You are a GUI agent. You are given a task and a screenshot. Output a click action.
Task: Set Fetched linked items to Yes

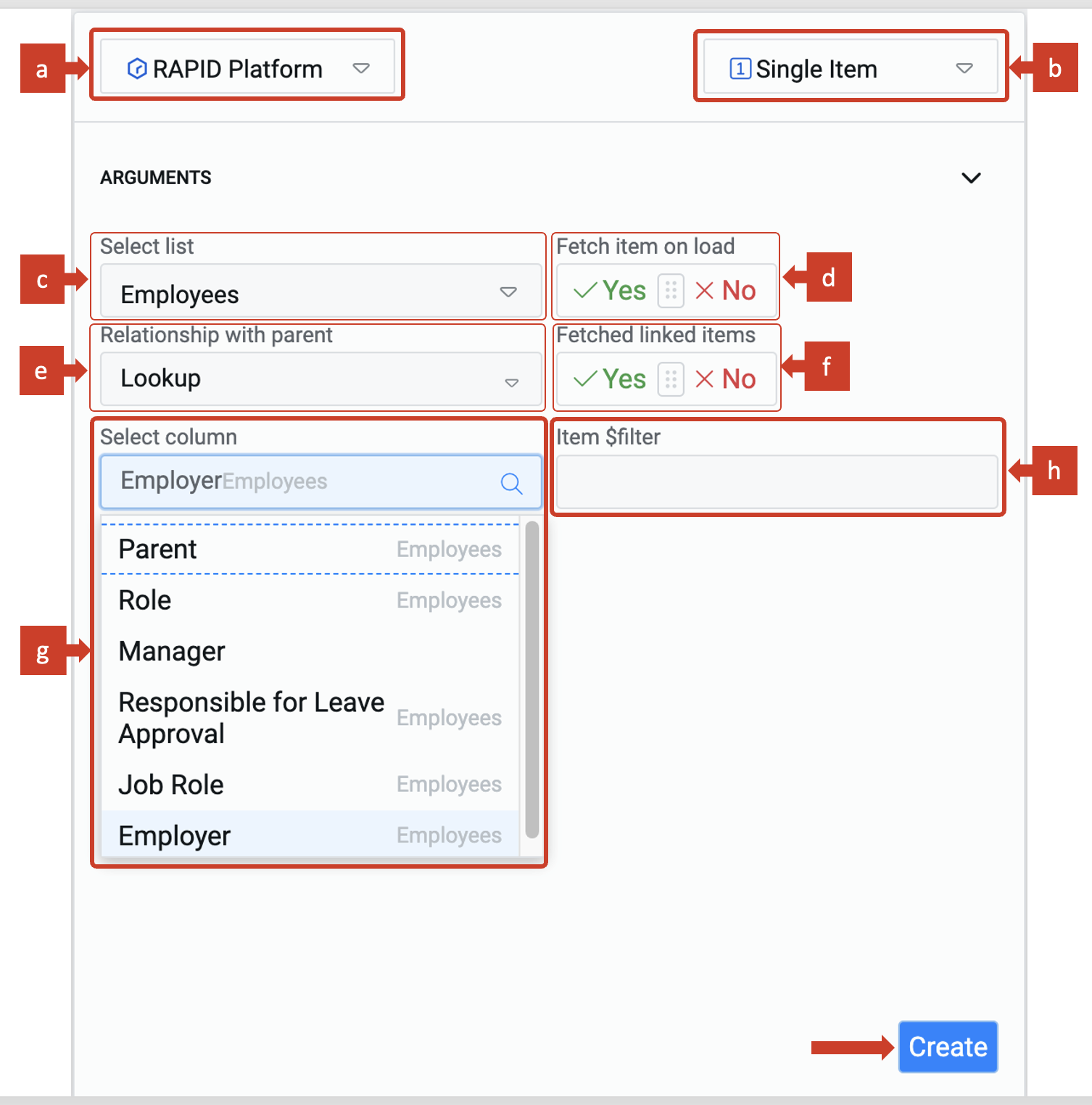609,379
